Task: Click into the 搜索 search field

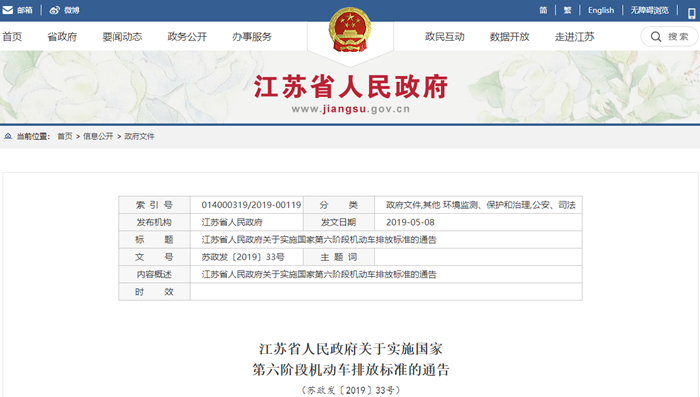Action: coord(669,37)
